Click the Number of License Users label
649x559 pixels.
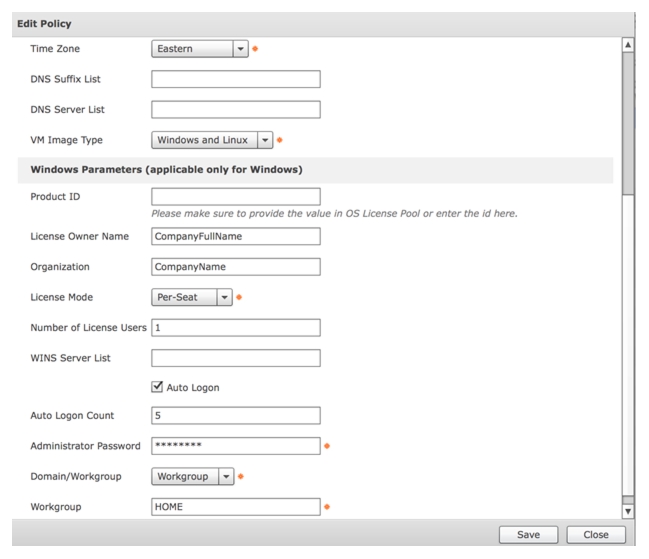click(89, 328)
